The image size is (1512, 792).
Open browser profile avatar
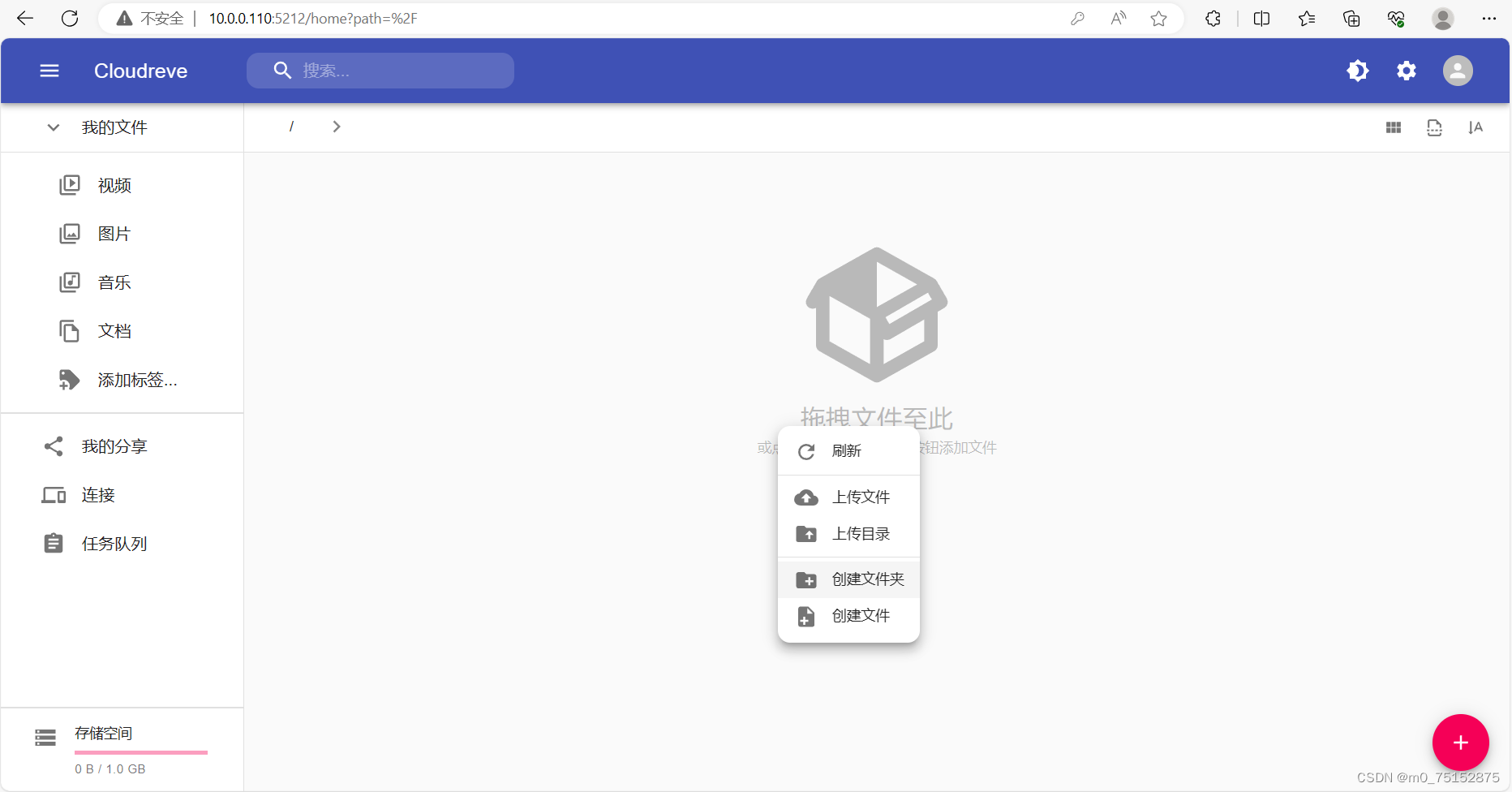pyautogui.click(x=1443, y=19)
